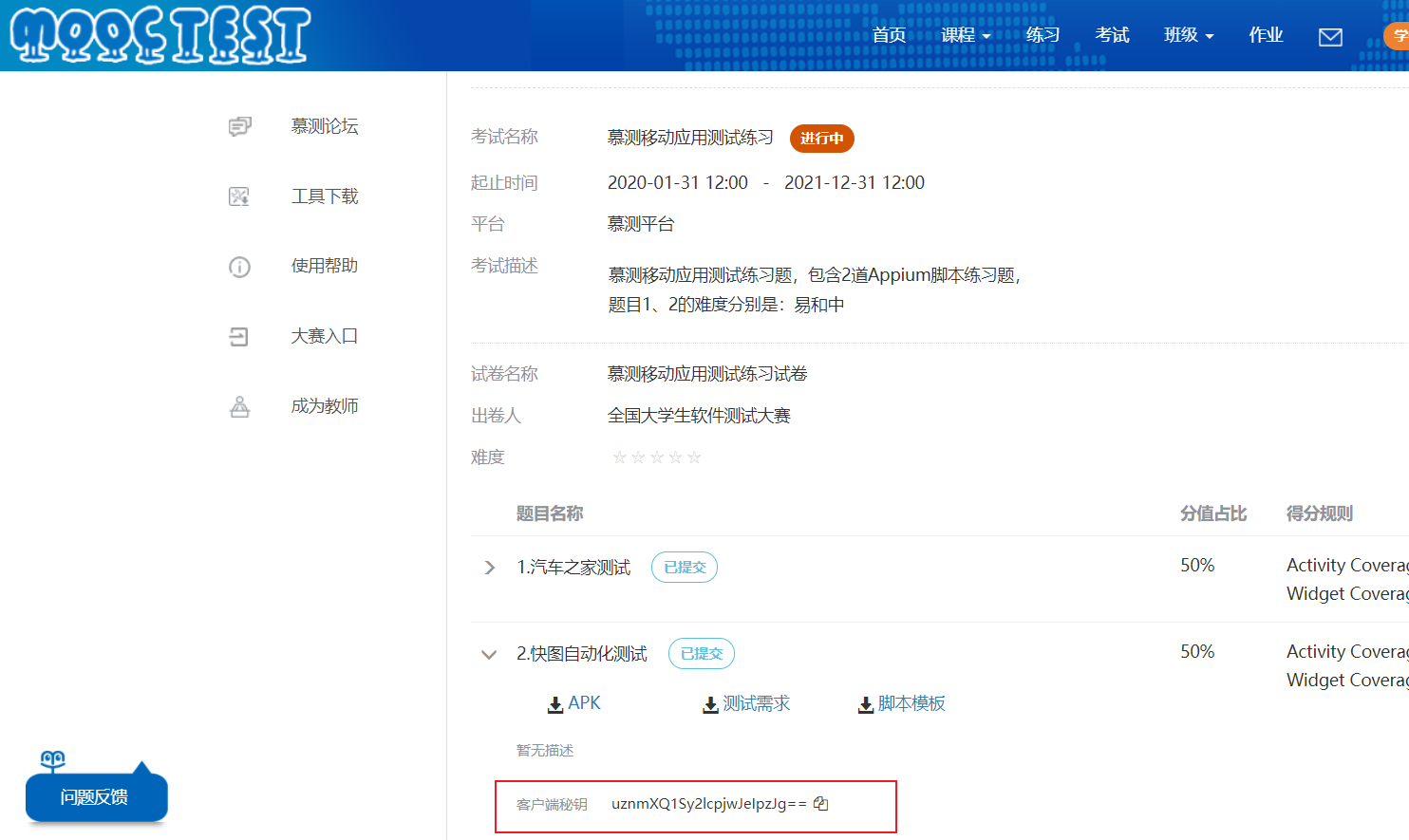Click the 问题反馈 feedback button
This screenshot has height=840, width=1409.
(x=96, y=797)
